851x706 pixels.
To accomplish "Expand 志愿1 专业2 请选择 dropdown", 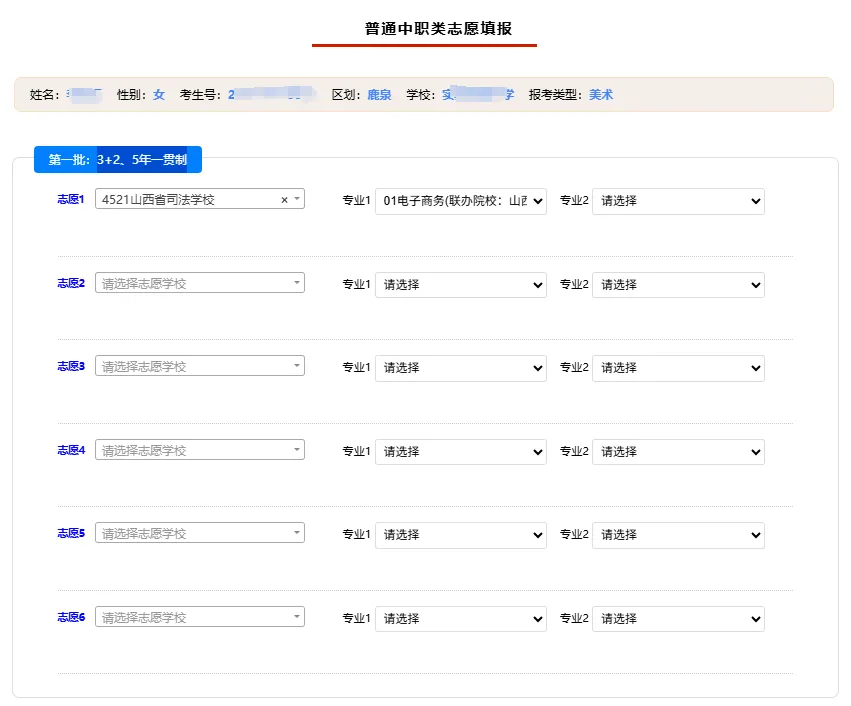I will click(678, 201).
